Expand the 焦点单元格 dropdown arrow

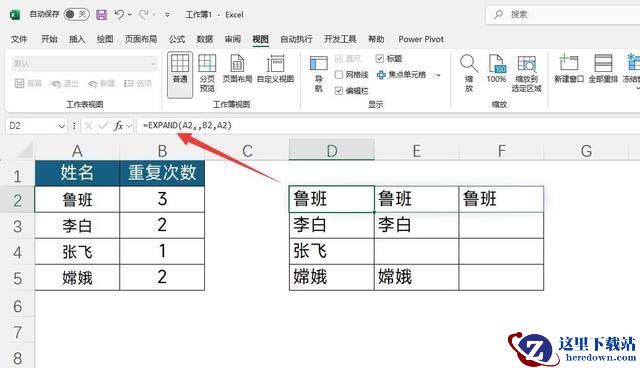[x=438, y=75]
